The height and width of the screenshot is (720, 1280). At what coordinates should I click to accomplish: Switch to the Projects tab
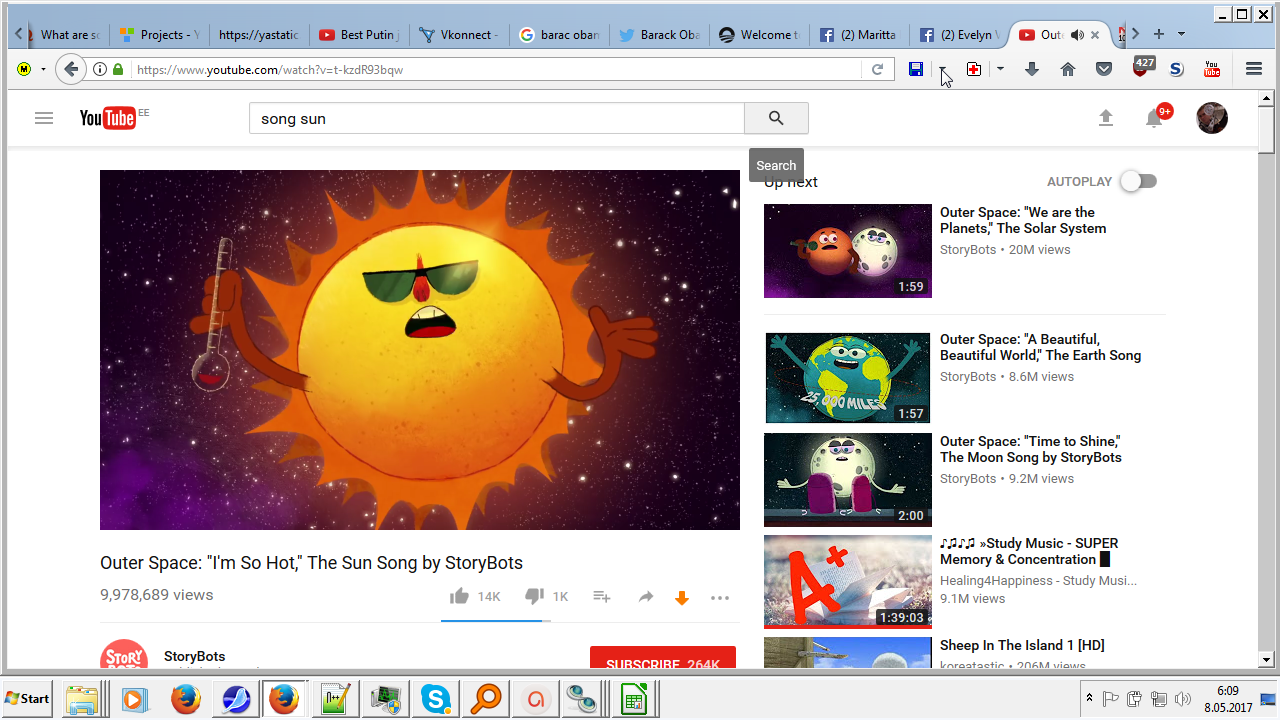coord(159,34)
